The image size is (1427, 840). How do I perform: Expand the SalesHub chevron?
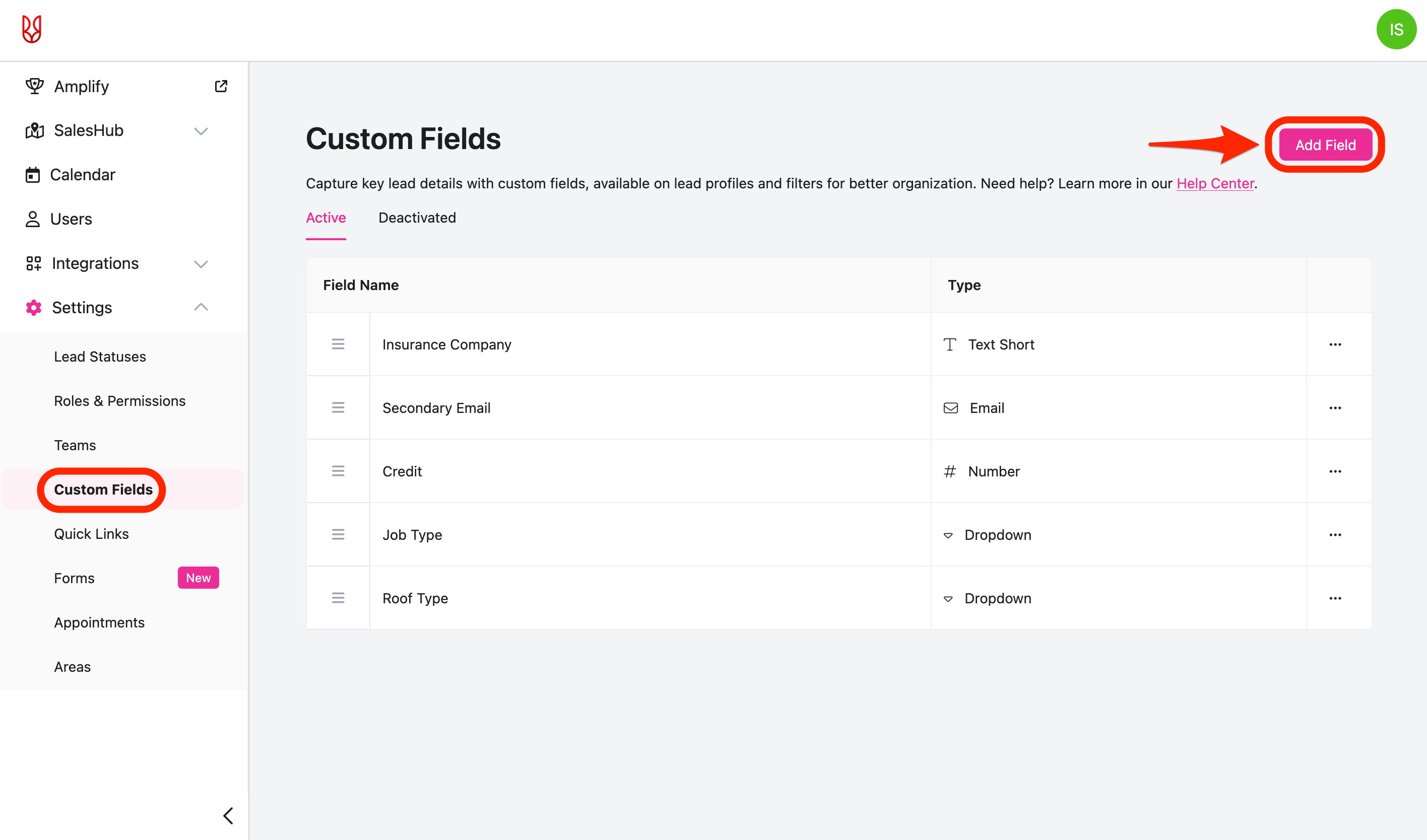pyautogui.click(x=201, y=131)
